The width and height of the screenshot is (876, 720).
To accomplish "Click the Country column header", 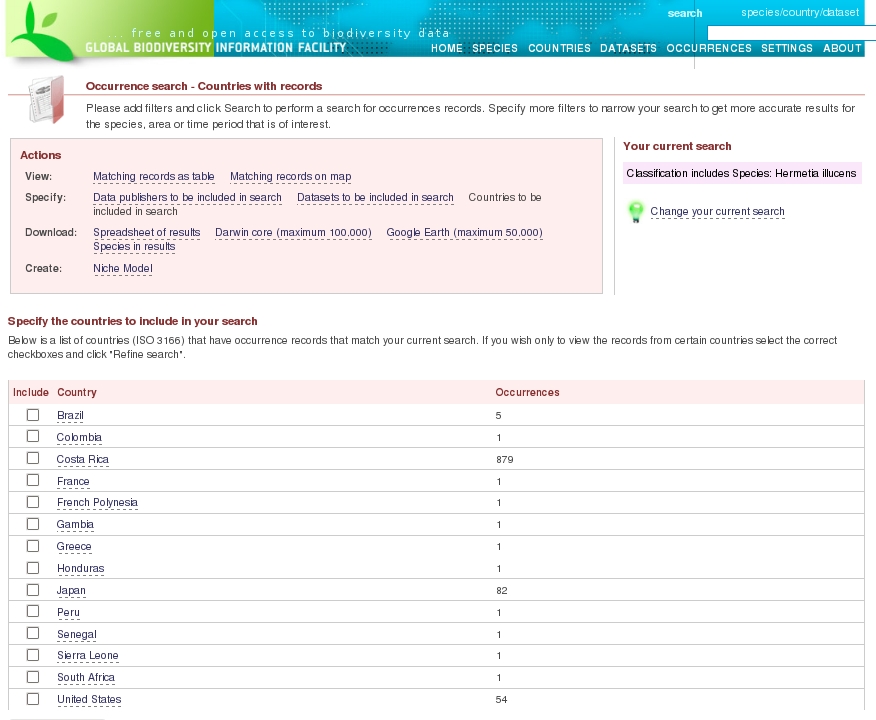I will click(77, 393).
